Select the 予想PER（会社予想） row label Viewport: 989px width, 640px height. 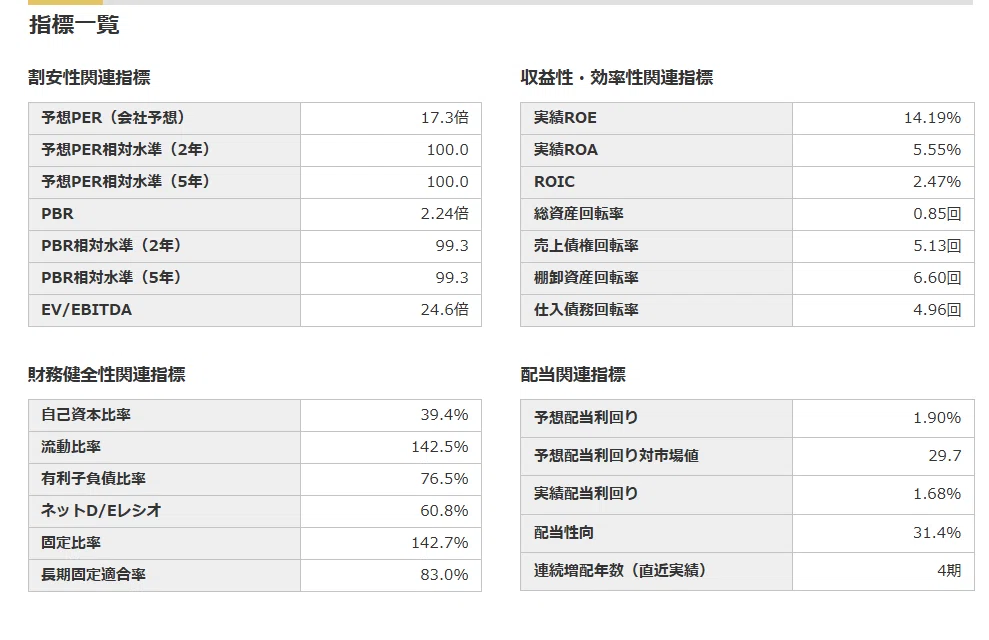(x=113, y=118)
